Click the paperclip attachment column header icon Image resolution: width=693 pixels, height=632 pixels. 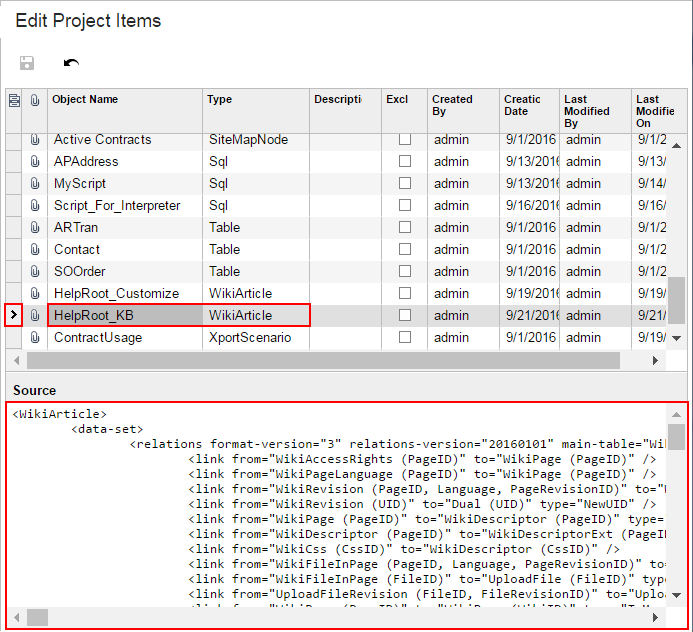tap(34, 100)
